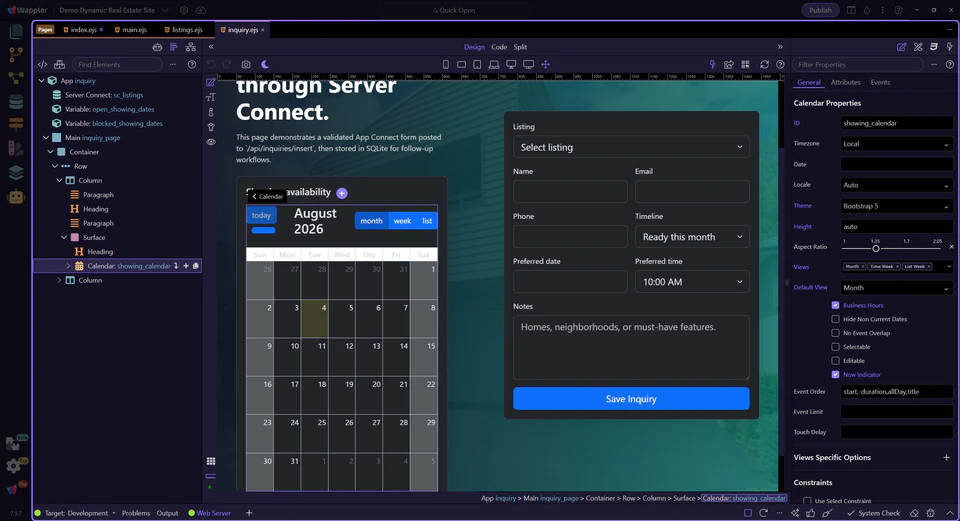
Task: Switch to Split view
Action: 520,47
